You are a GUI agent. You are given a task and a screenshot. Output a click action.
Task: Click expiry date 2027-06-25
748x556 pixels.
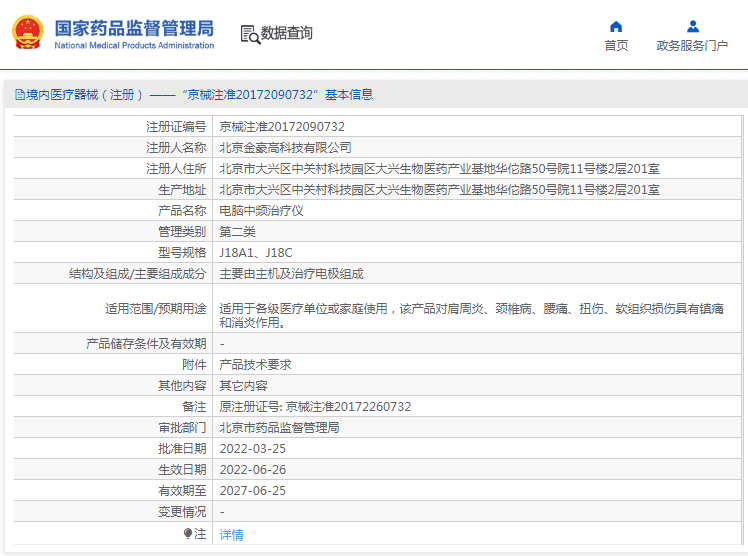coord(252,491)
